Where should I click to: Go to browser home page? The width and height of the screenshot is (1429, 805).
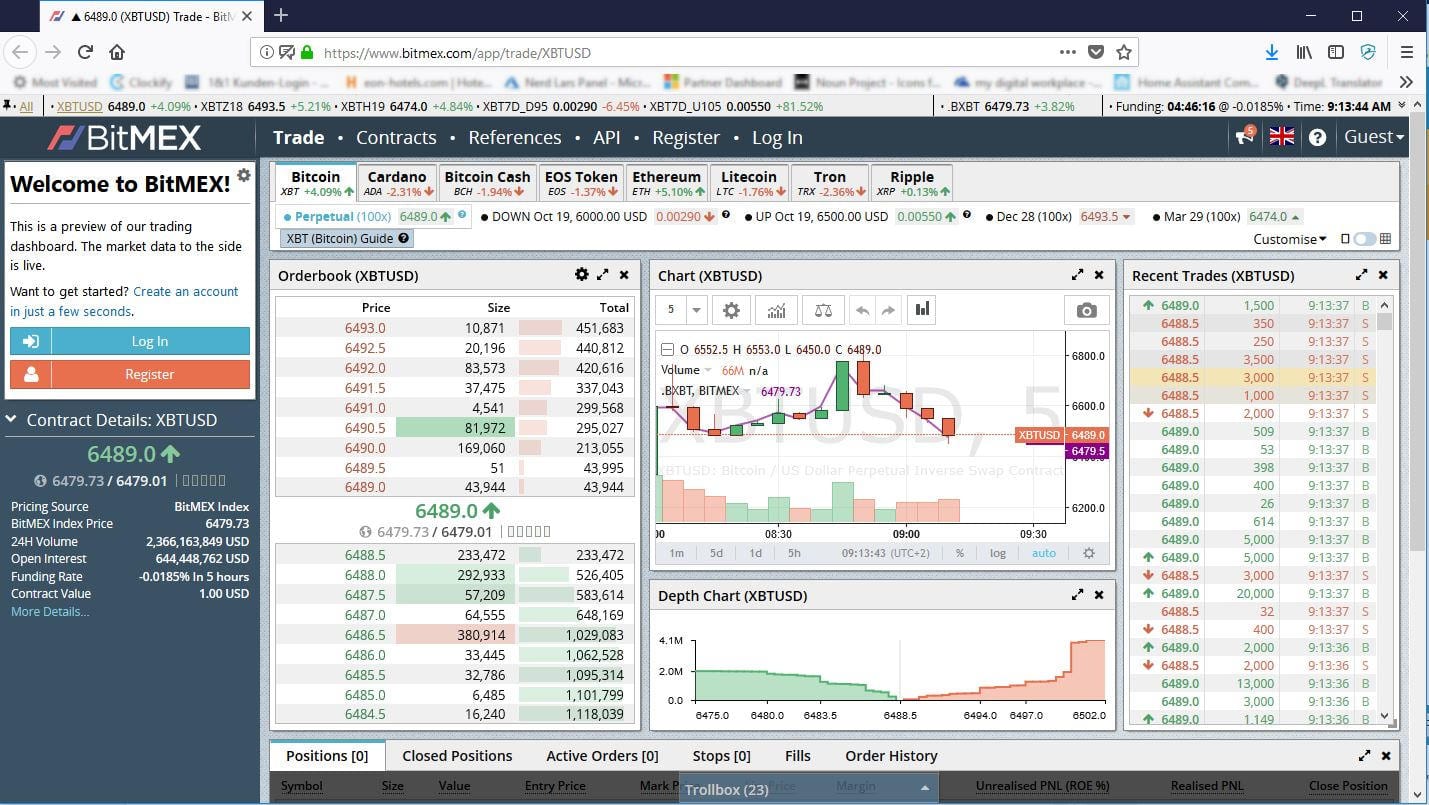[x=117, y=52]
